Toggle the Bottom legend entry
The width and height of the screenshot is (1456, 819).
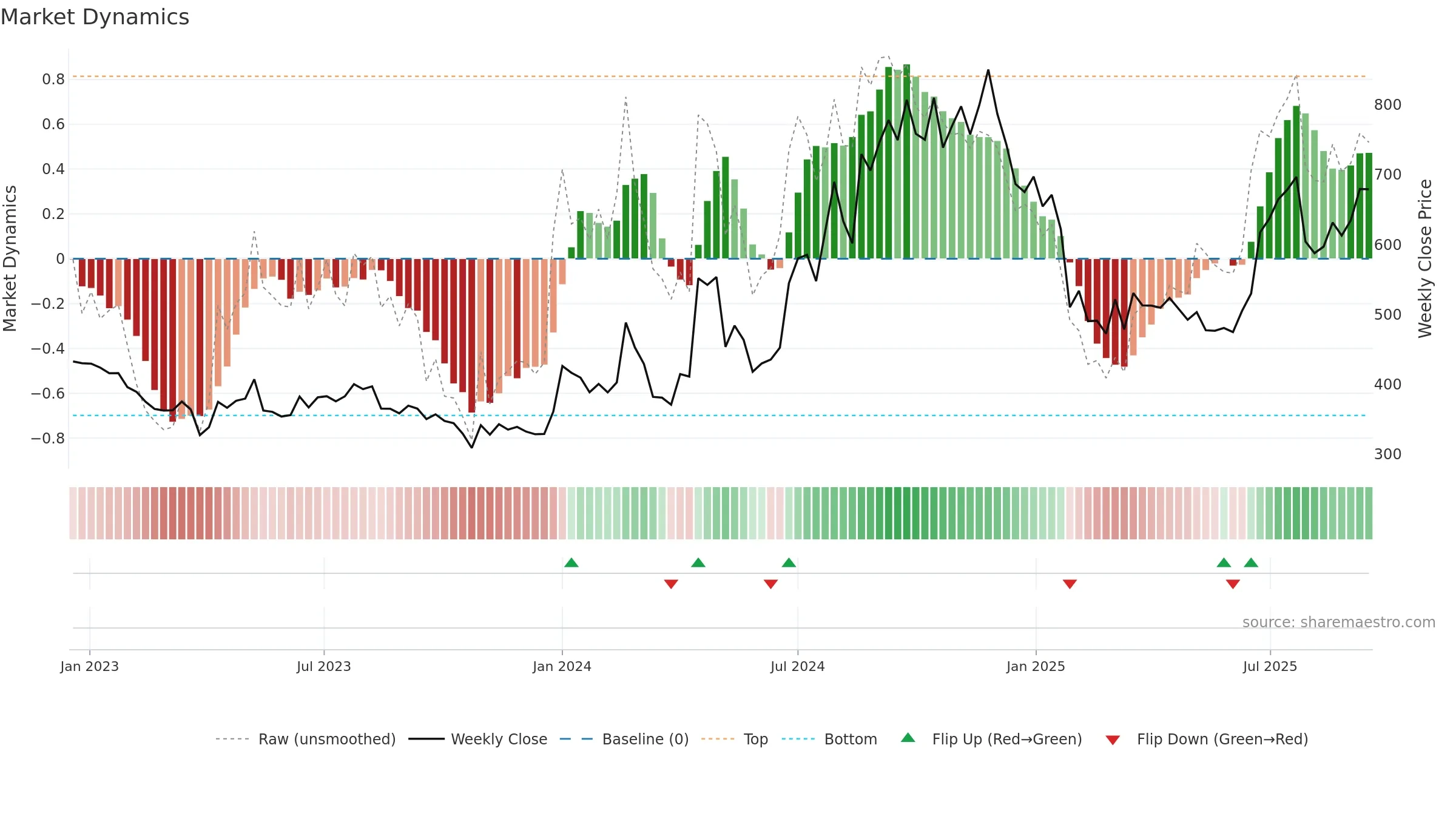pos(829,739)
